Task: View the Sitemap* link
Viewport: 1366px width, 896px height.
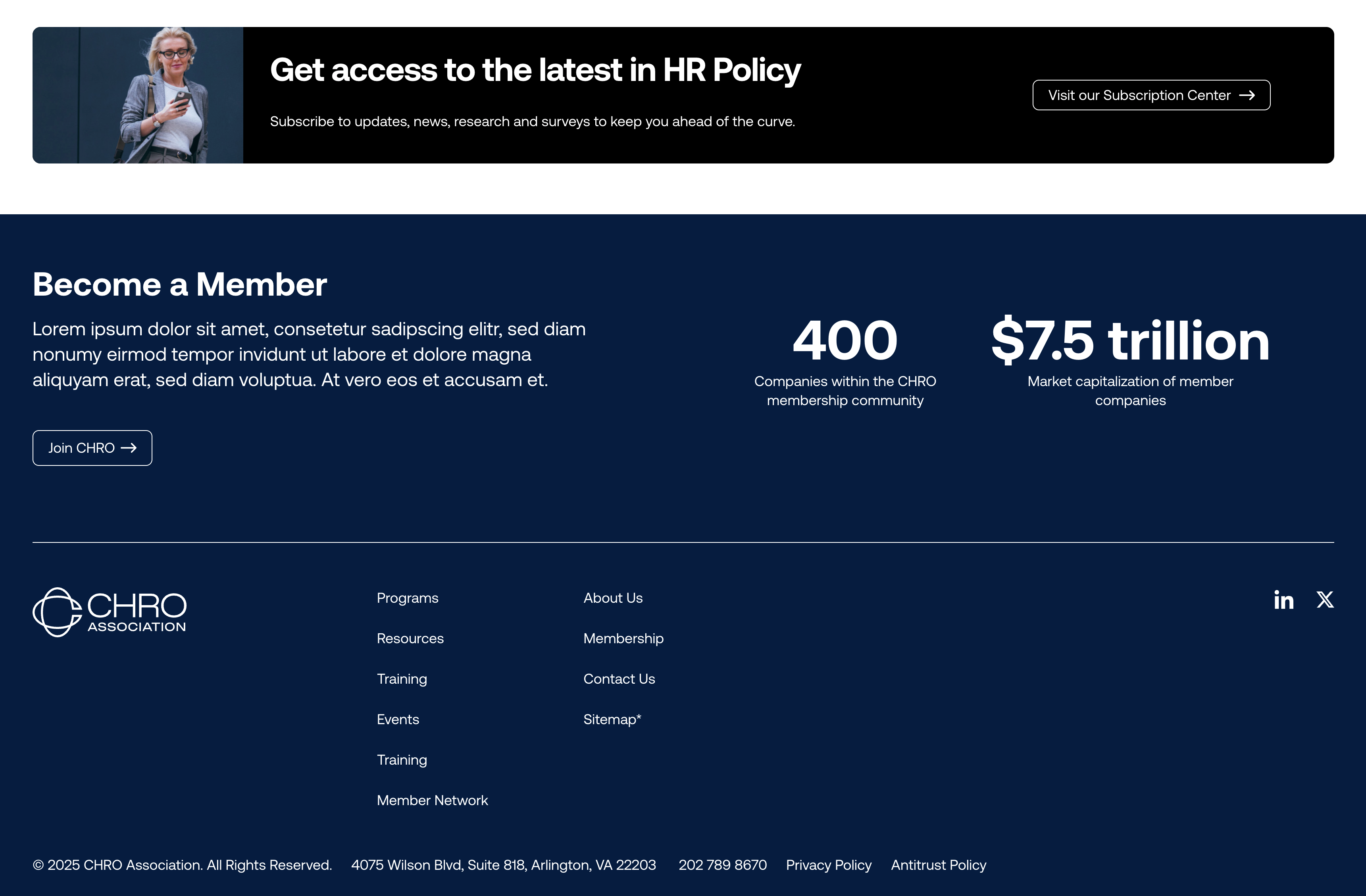Action: pos(612,720)
